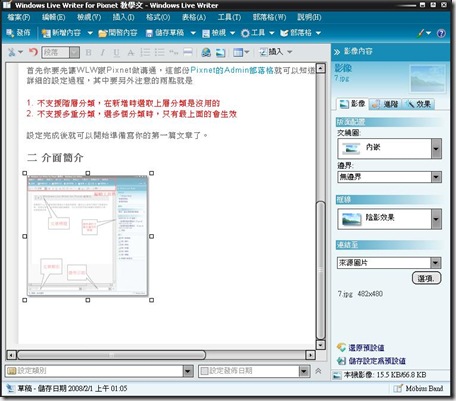Open the 表格(A) menu
This screenshot has height=401, width=456.
tap(194, 17)
